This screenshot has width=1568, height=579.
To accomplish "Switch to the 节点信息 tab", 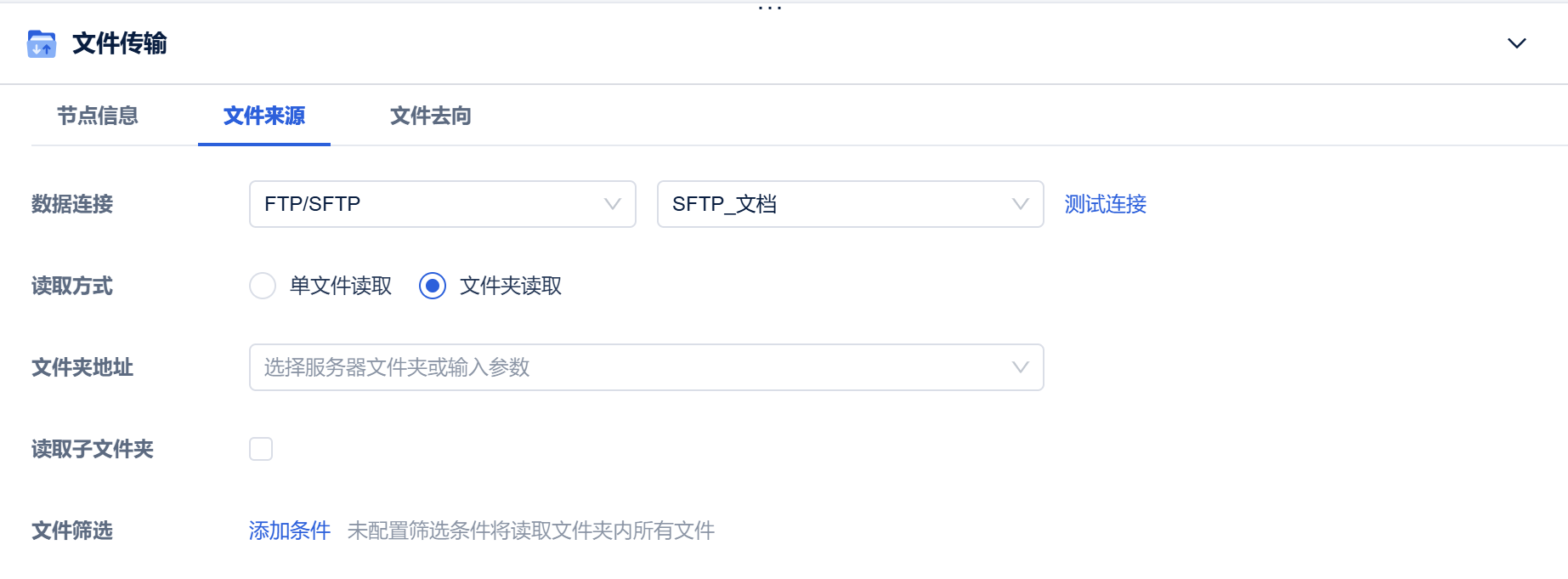I will [x=98, y=116].
